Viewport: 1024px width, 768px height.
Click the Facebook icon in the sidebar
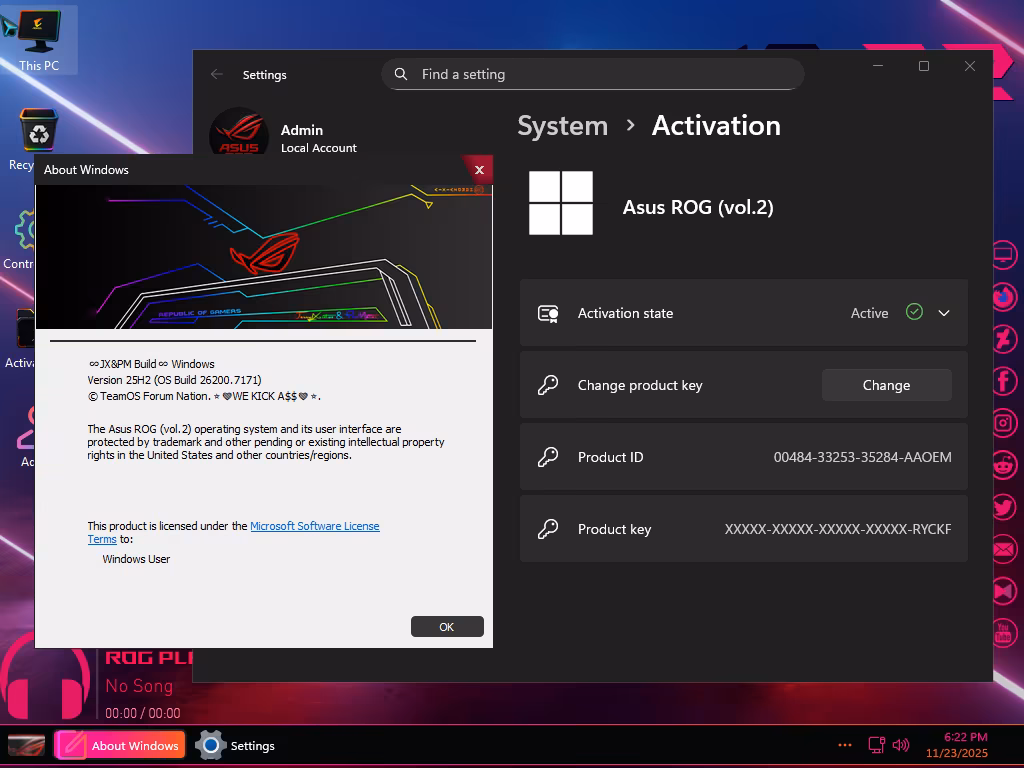[1004, 381]
